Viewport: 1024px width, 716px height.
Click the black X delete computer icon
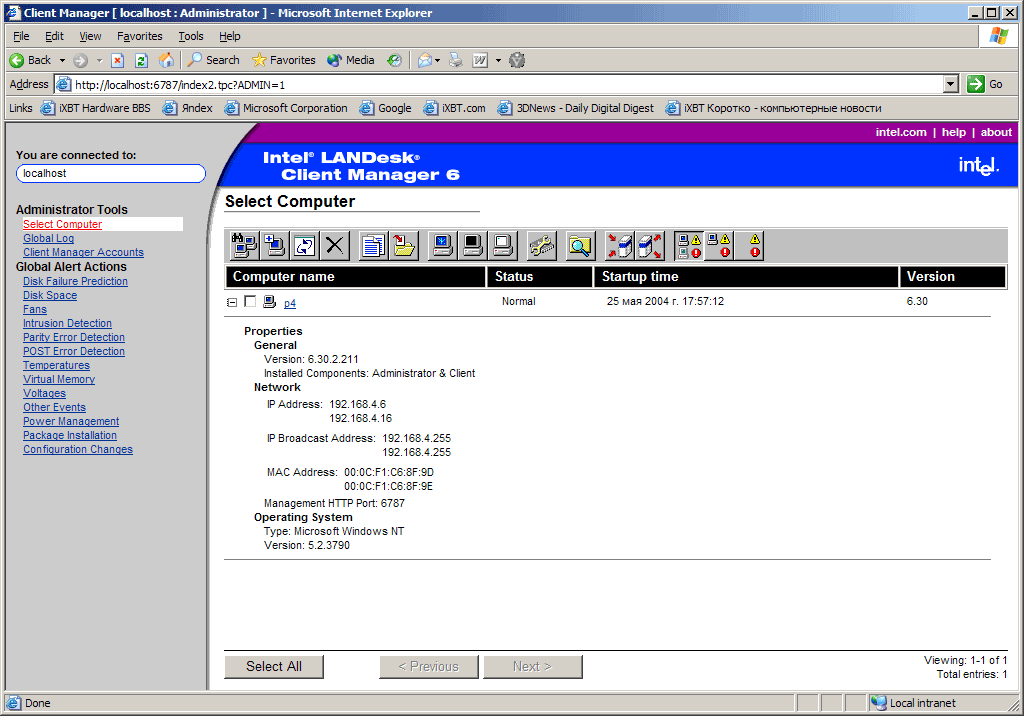(334, 246)
